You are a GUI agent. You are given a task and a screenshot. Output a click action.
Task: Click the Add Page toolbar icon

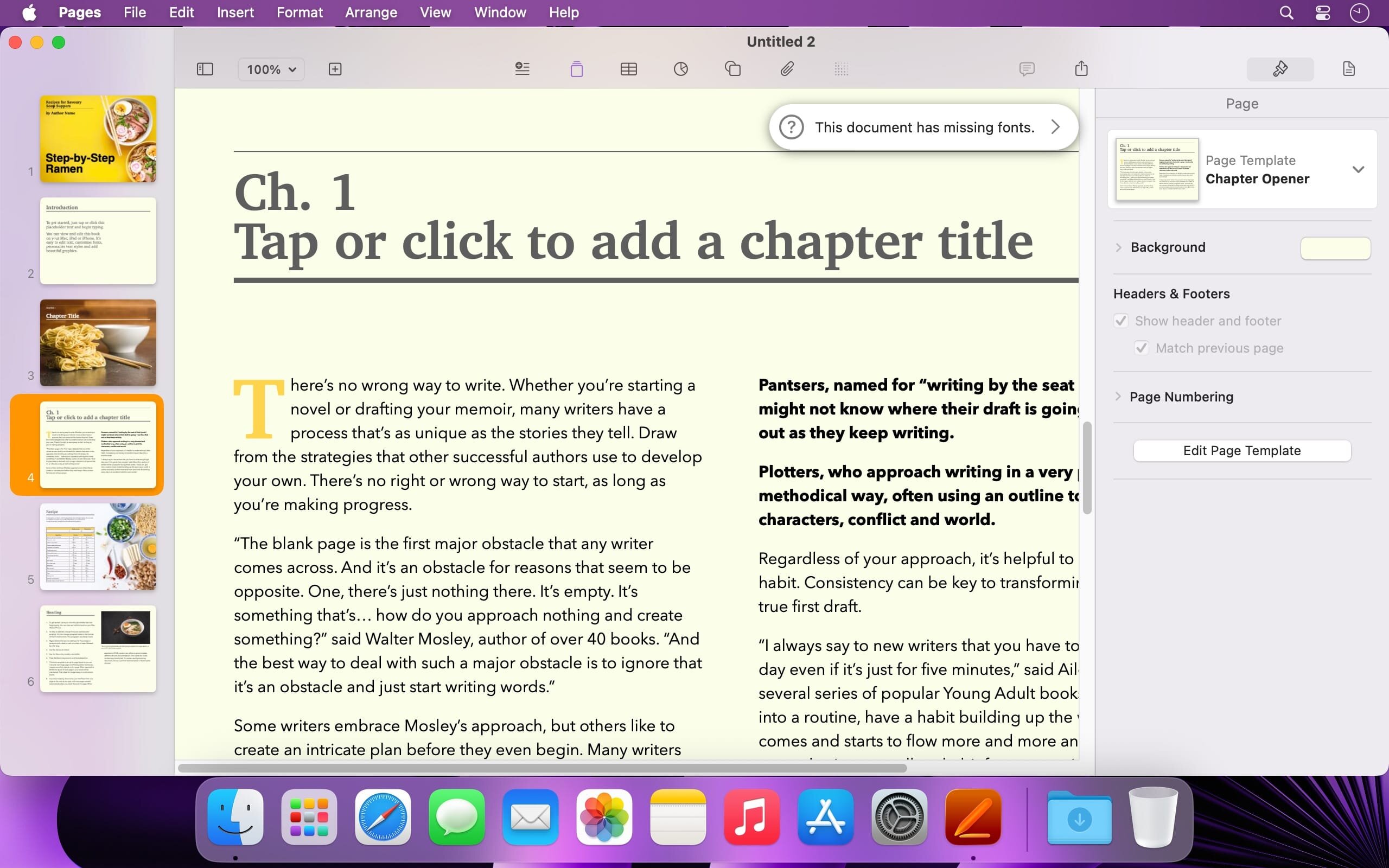coord(335,69)
